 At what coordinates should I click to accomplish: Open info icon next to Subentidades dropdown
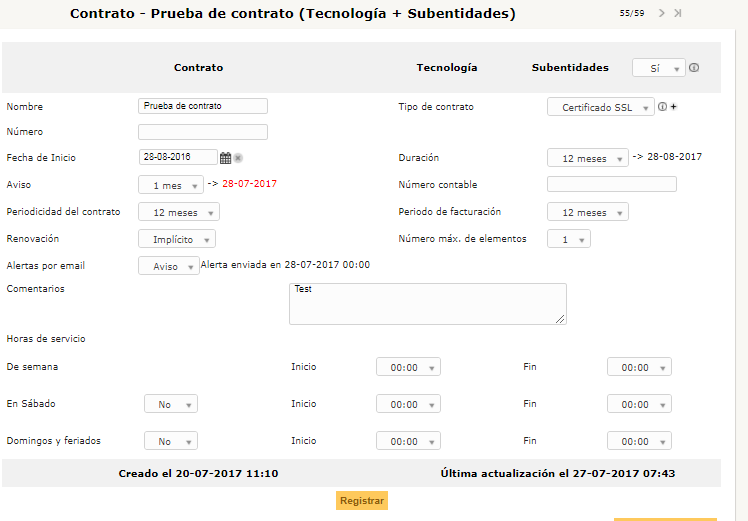(x=694, y=68)
